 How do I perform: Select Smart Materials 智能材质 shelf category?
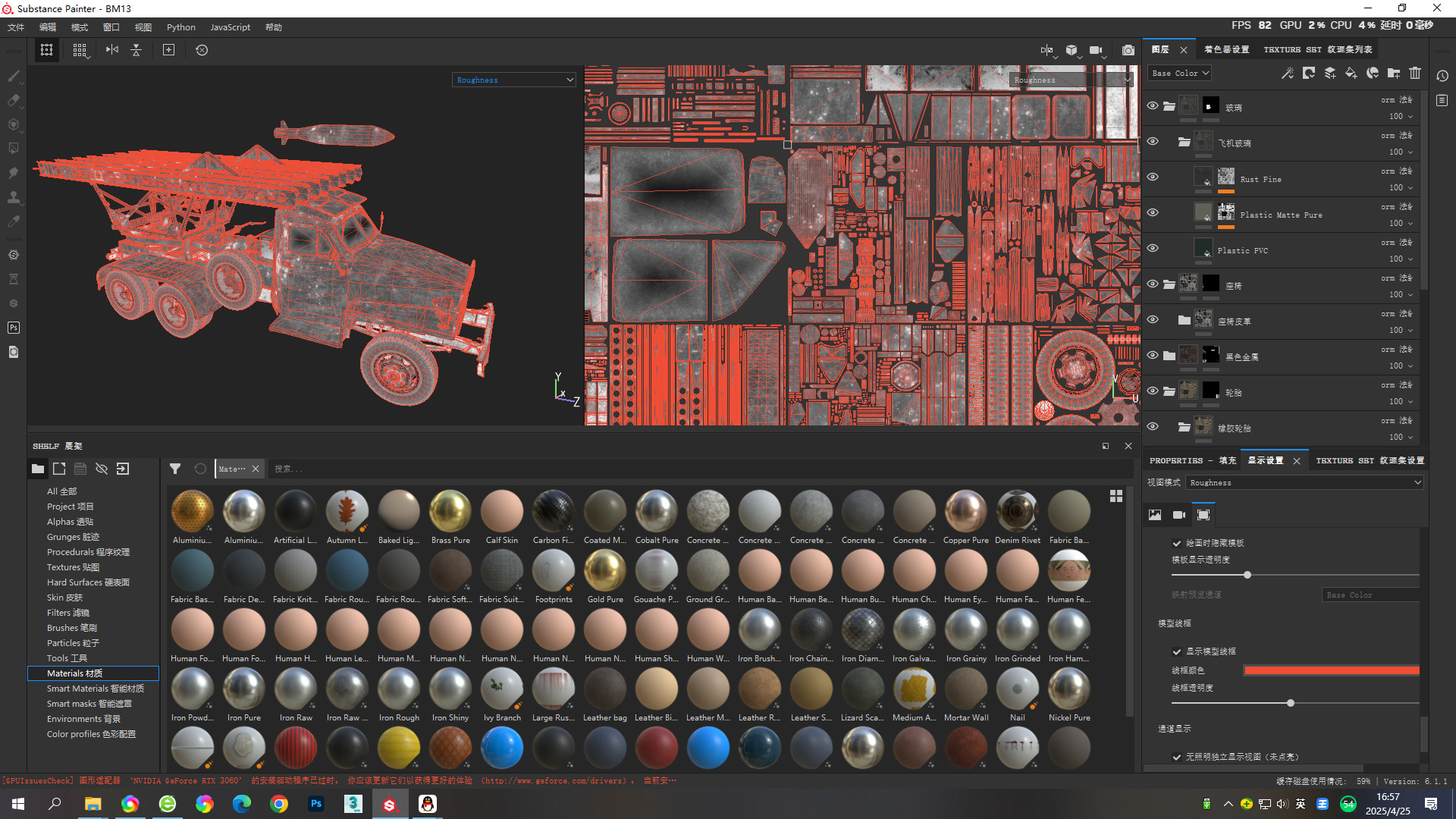pos(95,689)
